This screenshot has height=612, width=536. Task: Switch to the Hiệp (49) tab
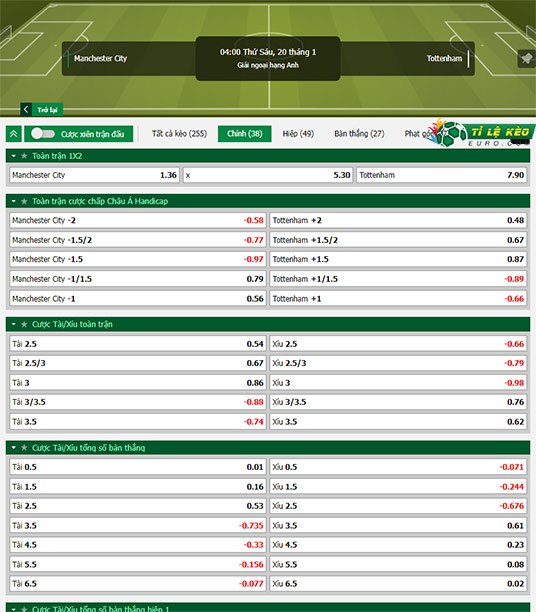(298, 133)
